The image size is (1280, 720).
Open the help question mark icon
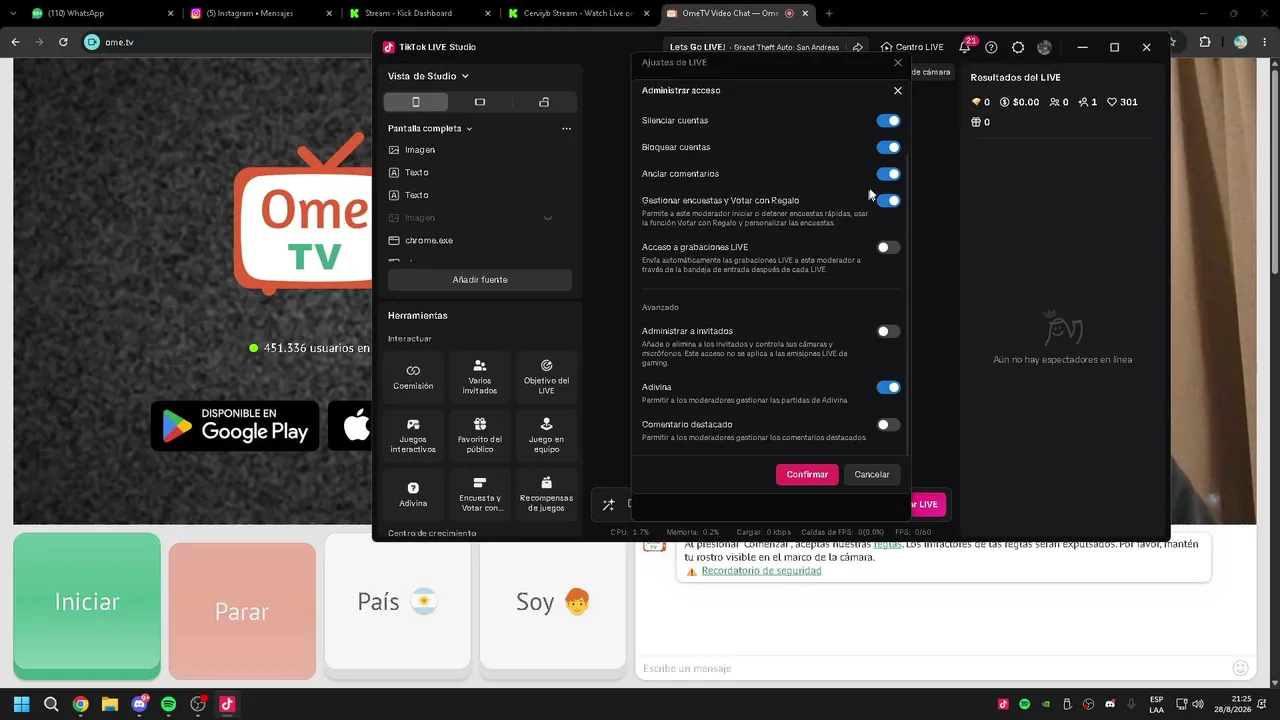coord(991,47)
